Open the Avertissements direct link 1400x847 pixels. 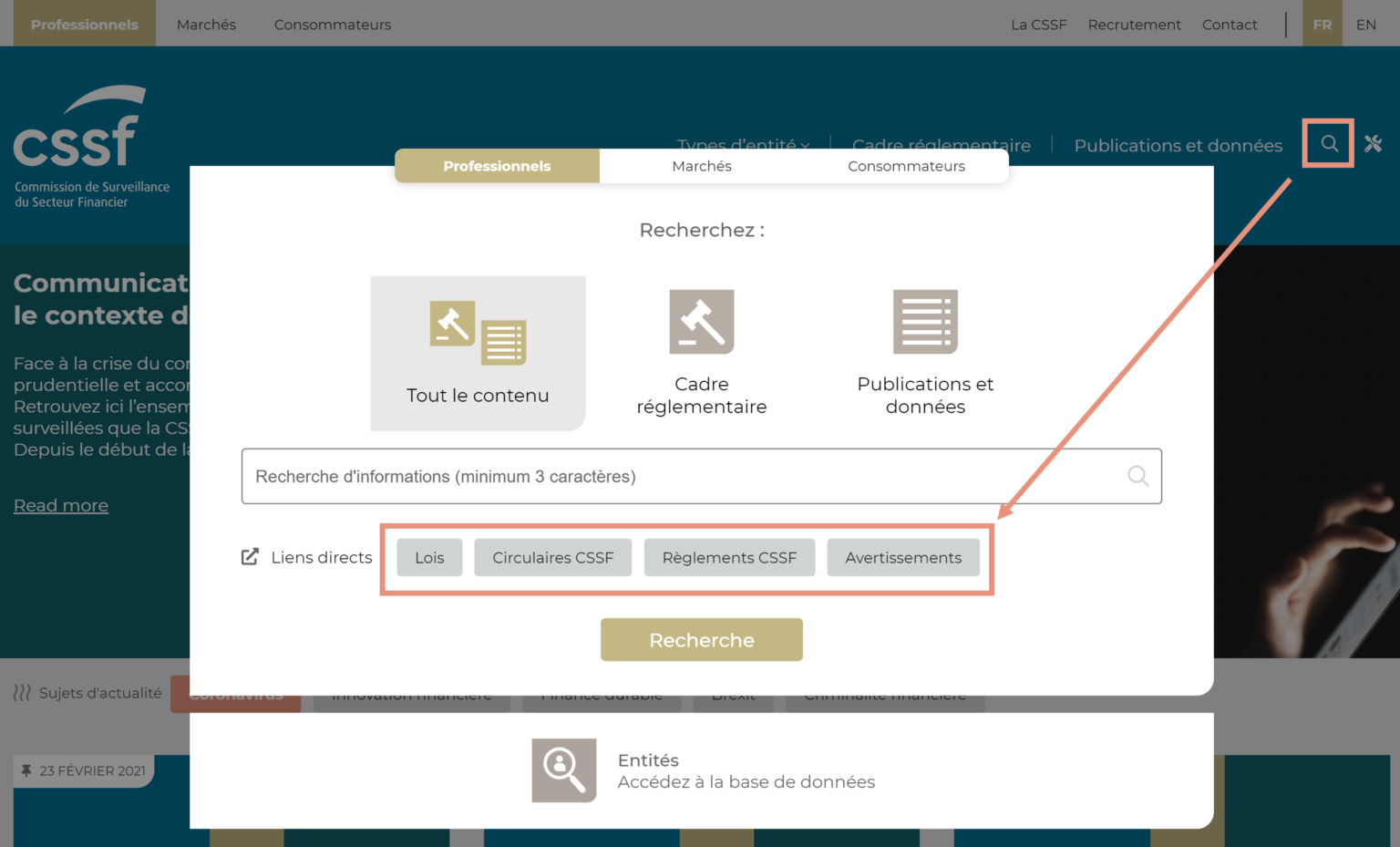click(x=902, y=558)
